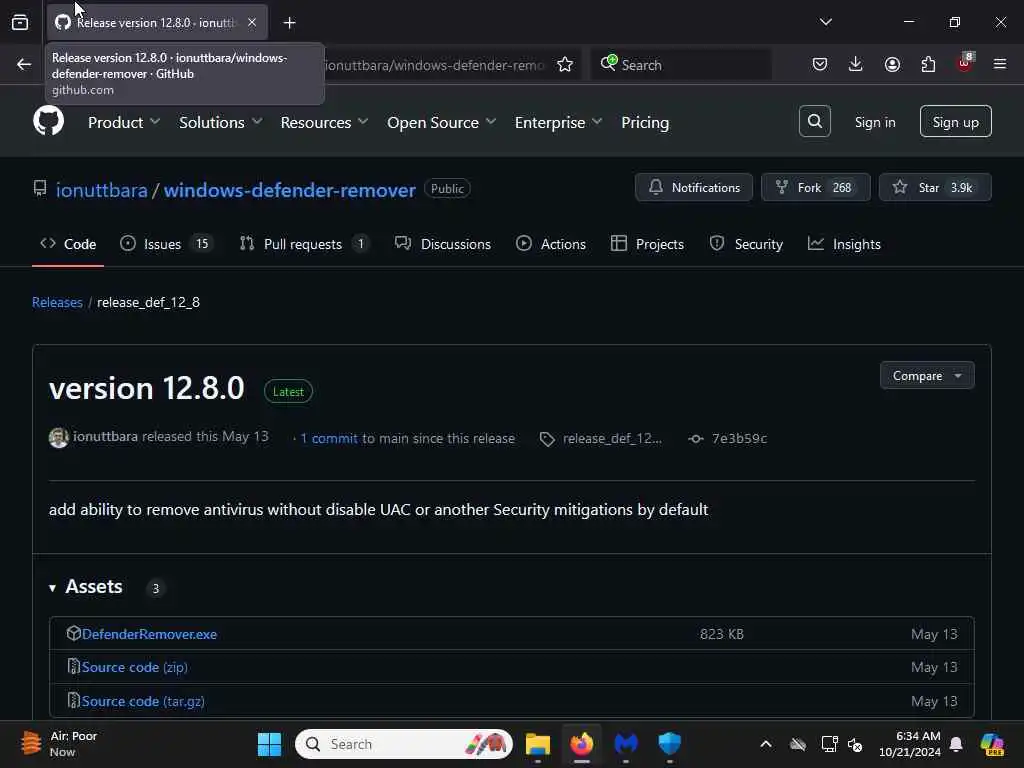Open the Pocket save icon

pos(820,64)
